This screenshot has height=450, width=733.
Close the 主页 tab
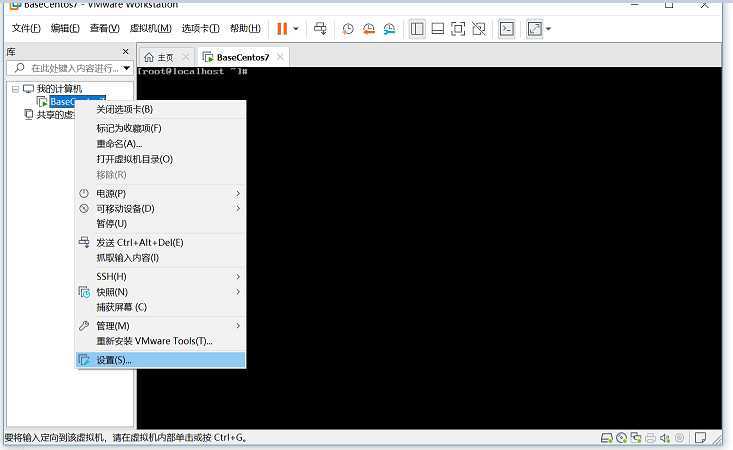pos(186,57)
